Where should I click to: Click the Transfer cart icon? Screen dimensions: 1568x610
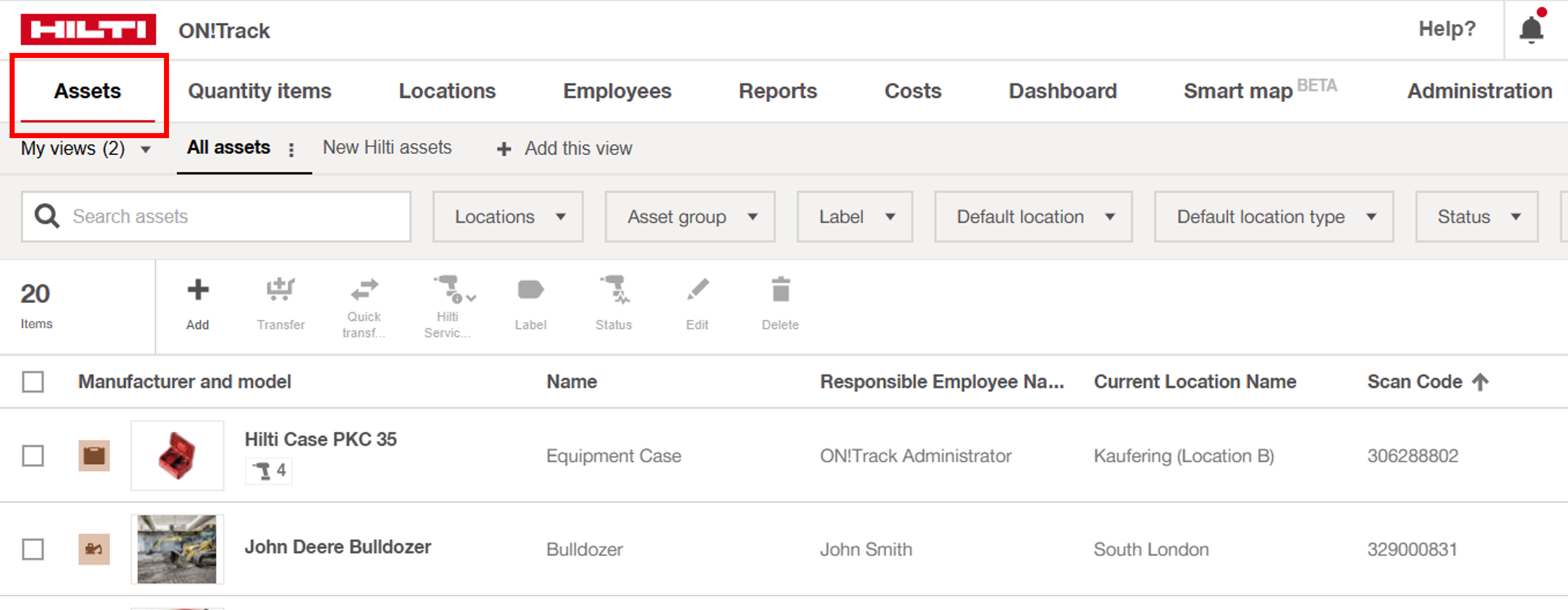[x=281, y=289]
